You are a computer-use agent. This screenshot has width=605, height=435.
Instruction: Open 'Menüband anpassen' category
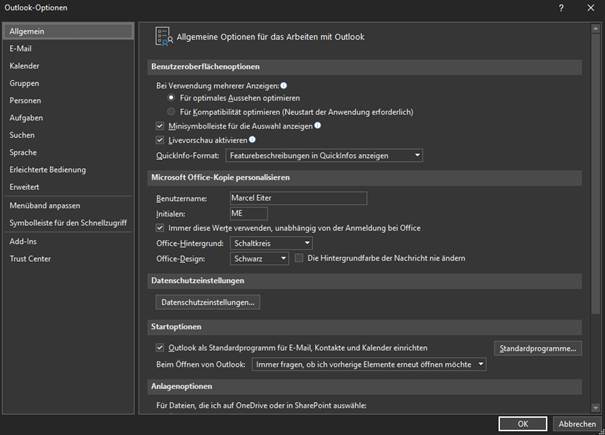tap(68, 206)
